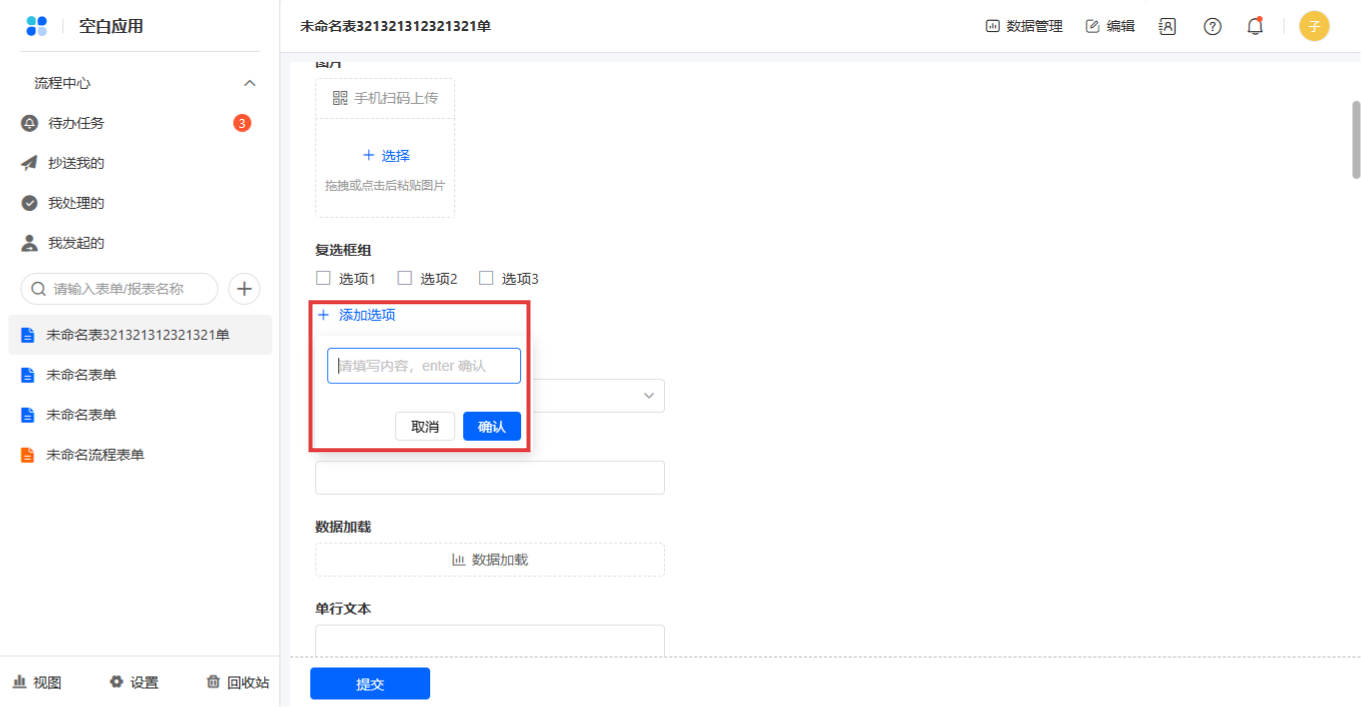
Task: Open 设置 settings in the sidebar footer
Action: [x=134, y=682]
